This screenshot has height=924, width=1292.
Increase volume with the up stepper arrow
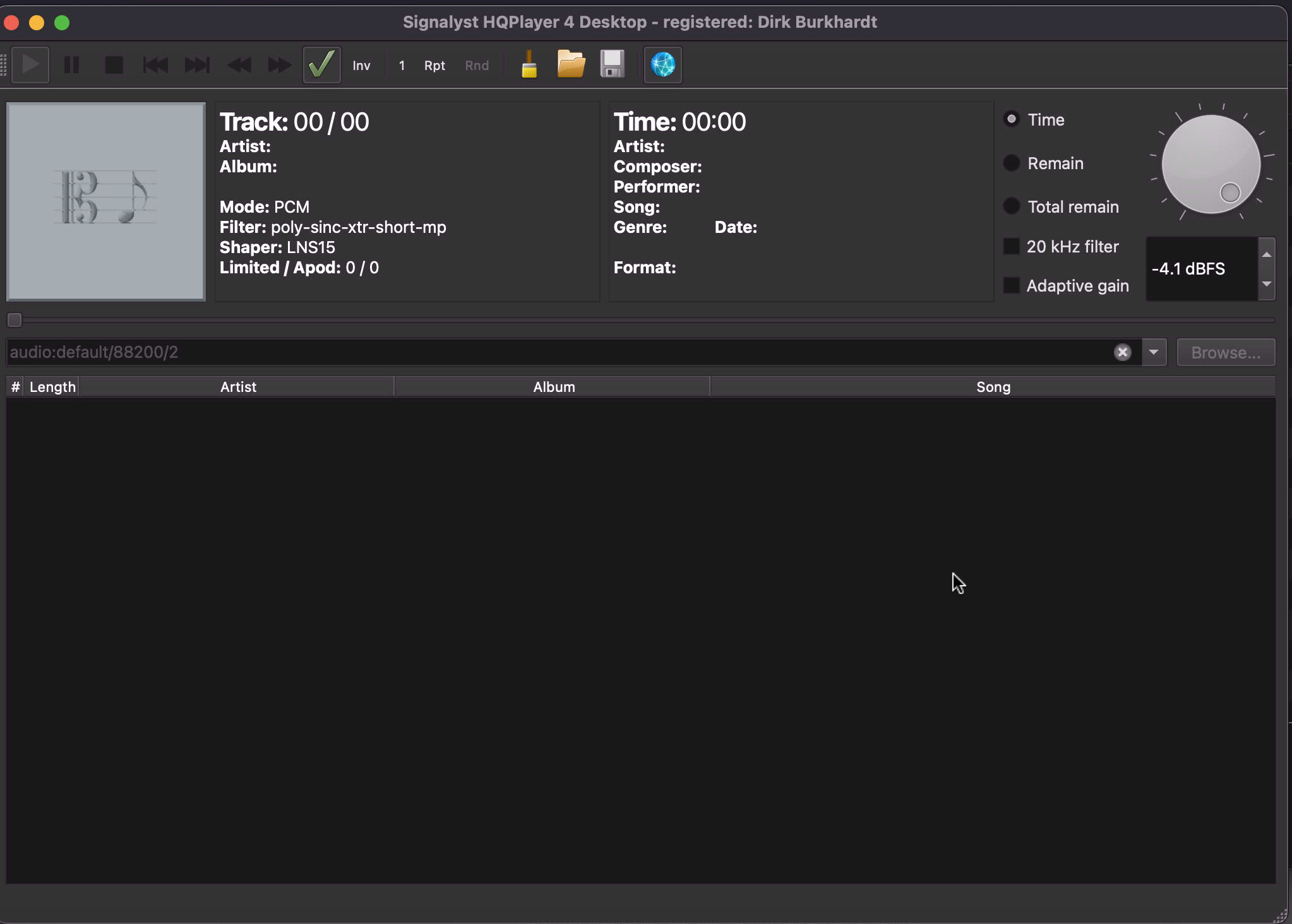pos(1267,254)
